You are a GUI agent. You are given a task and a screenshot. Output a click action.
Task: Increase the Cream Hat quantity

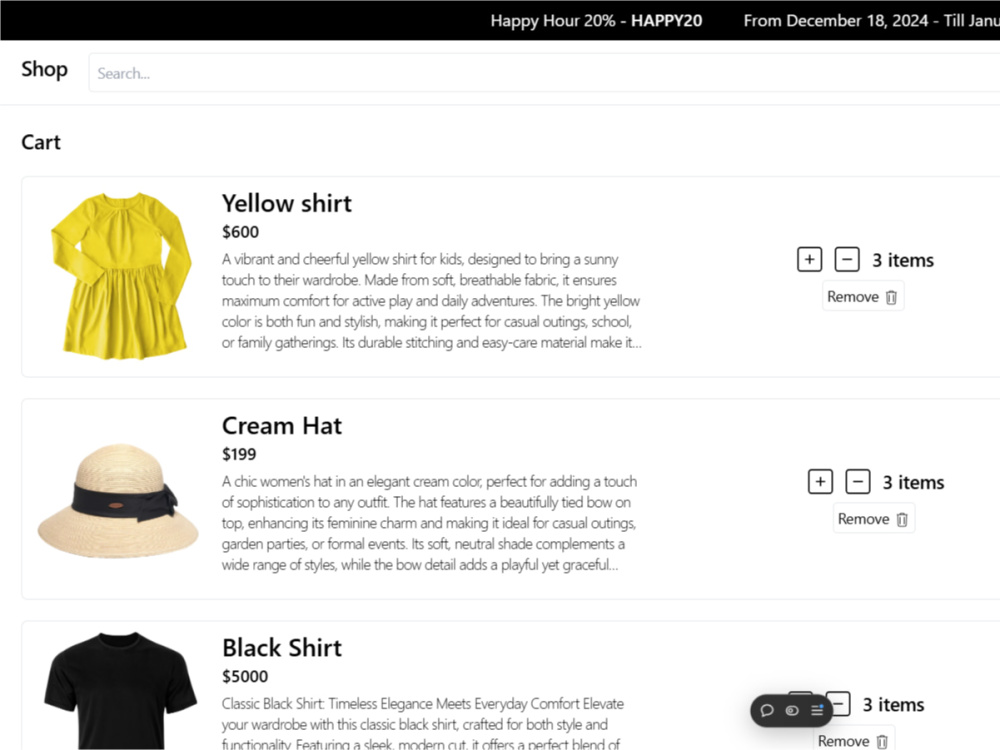820,481
